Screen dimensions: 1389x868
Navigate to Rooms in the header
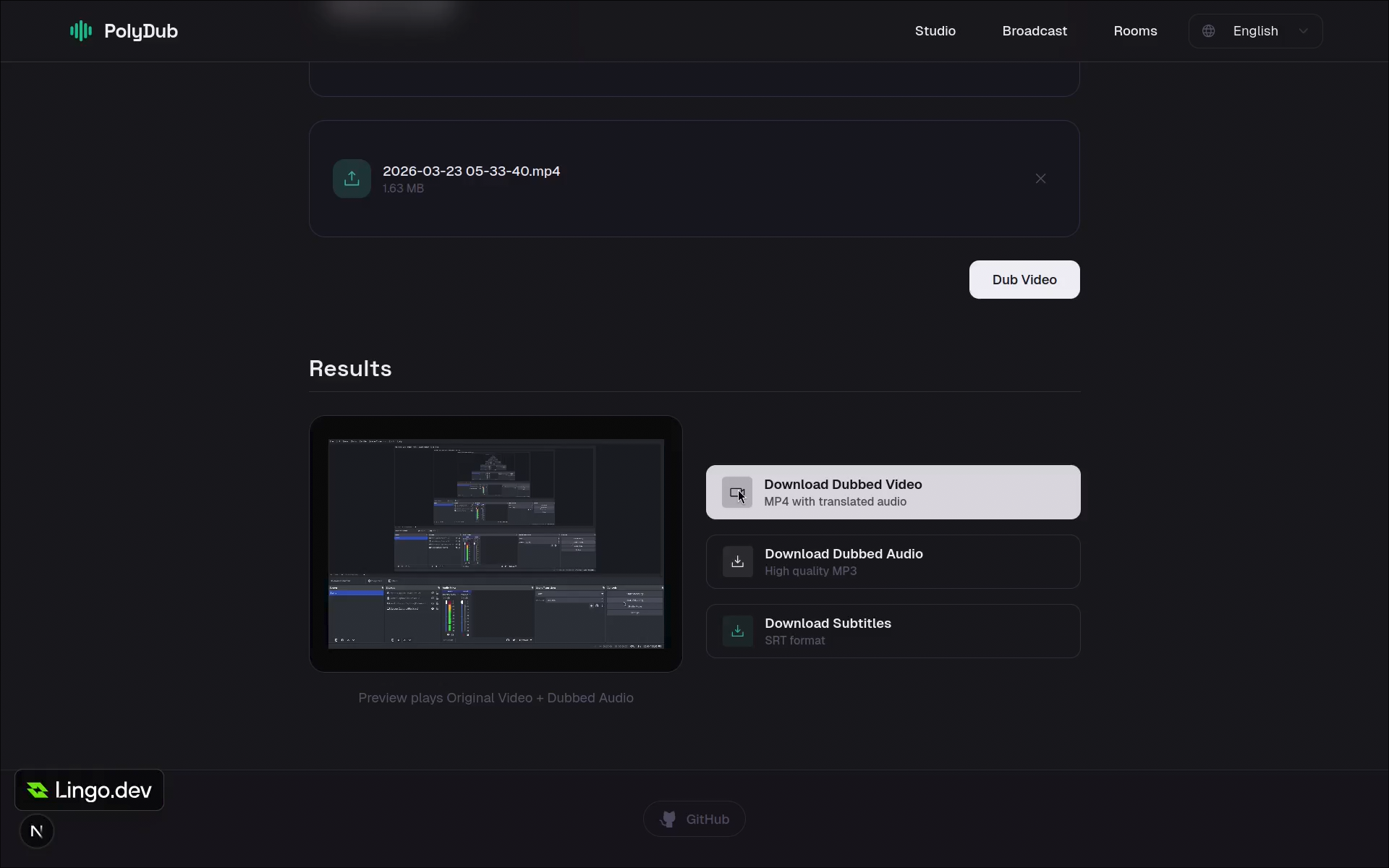click(1134, 31)
